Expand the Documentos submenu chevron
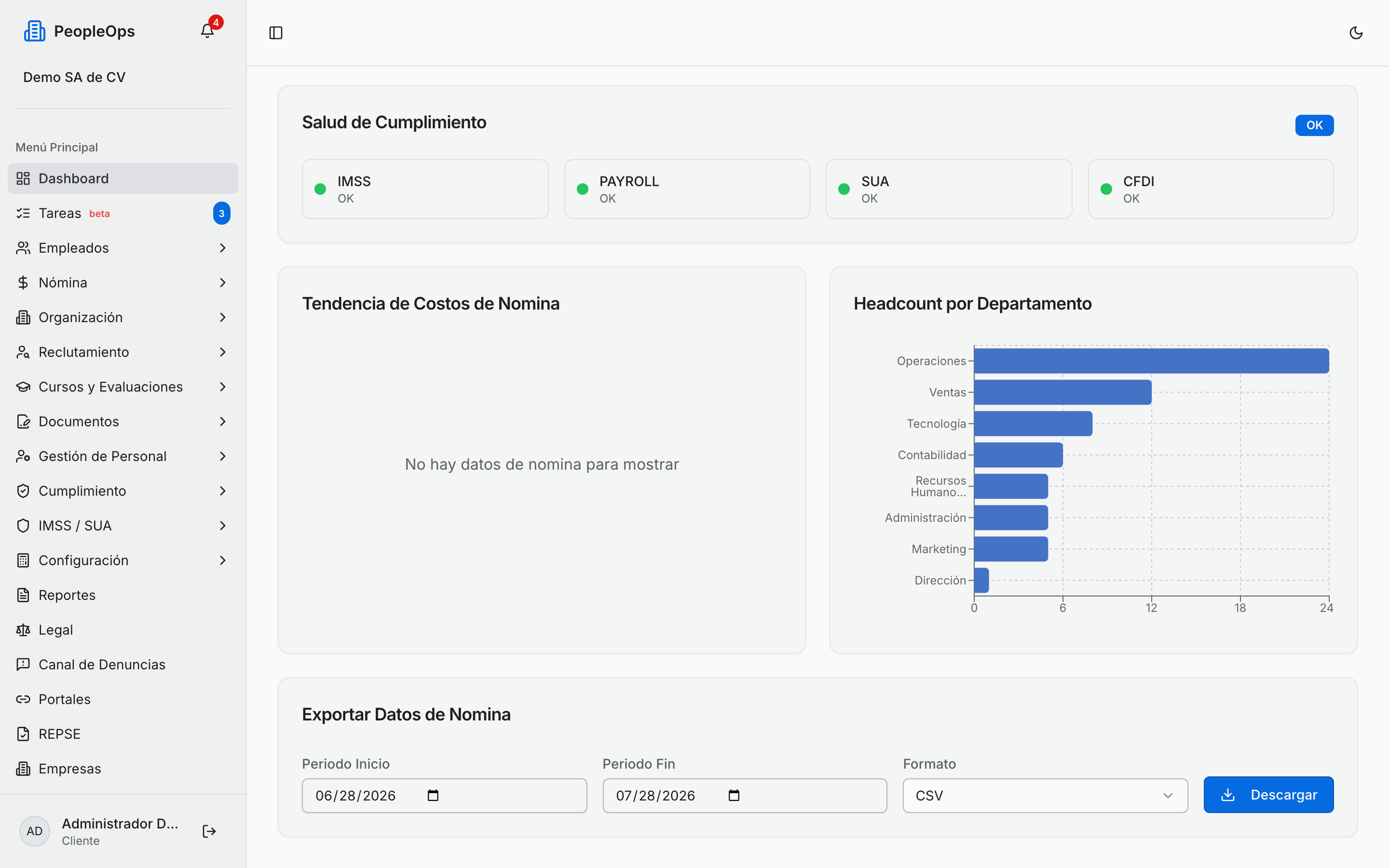This screenshot has width=1389, height=868. tap(223, 421)
